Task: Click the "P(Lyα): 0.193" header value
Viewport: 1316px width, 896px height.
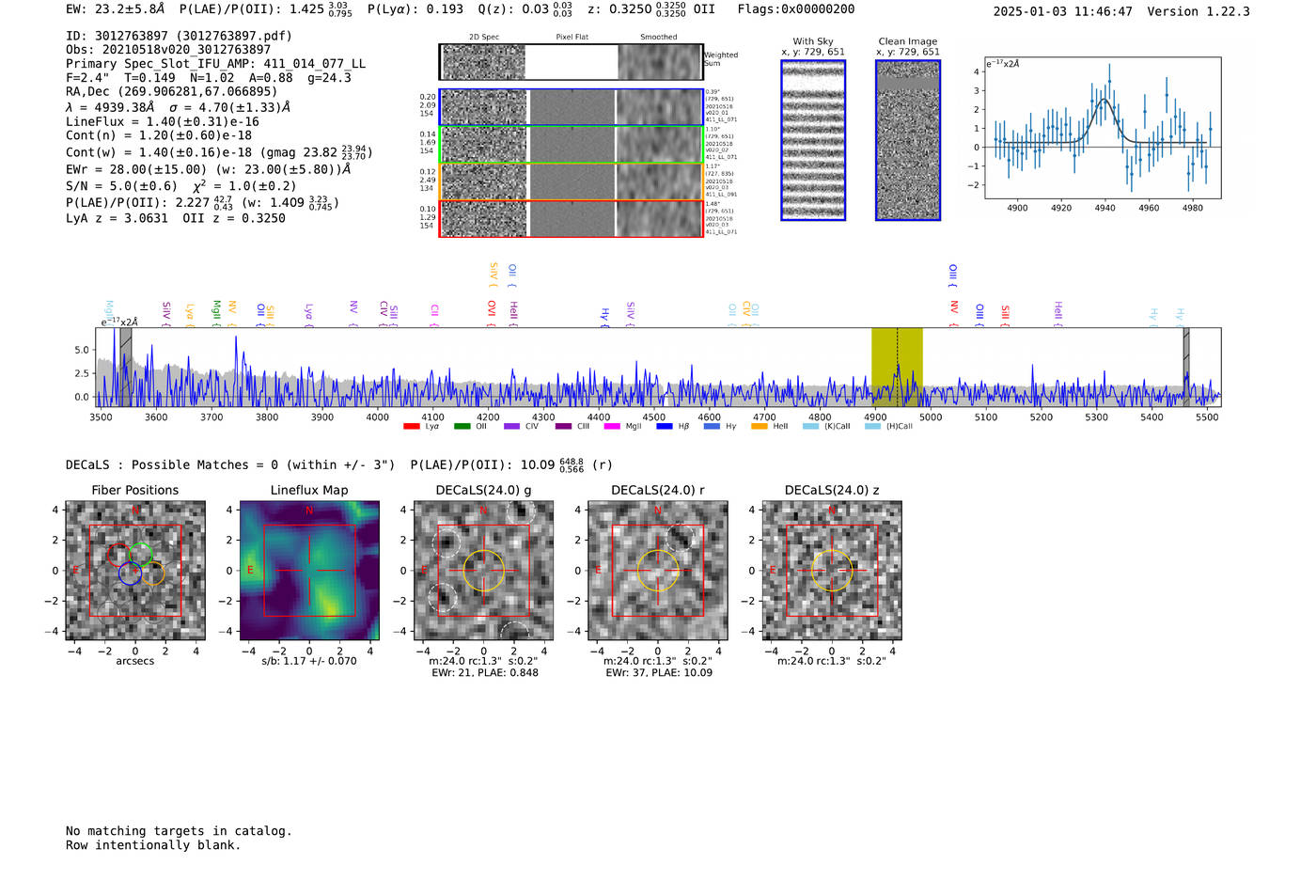Action: [x=415, y=9]
